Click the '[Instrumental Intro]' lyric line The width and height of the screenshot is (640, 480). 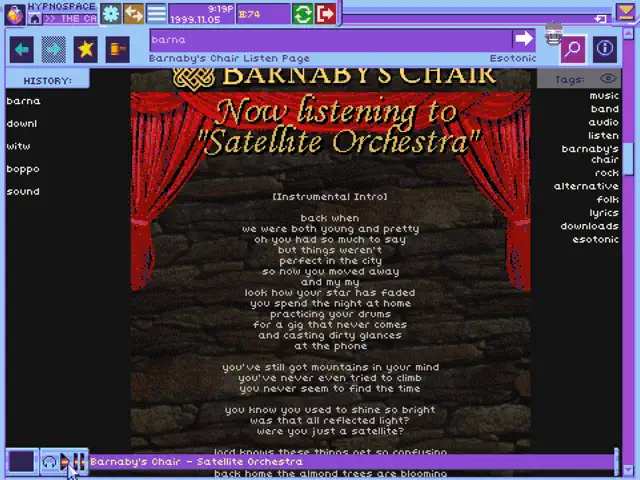pos(330,197)
